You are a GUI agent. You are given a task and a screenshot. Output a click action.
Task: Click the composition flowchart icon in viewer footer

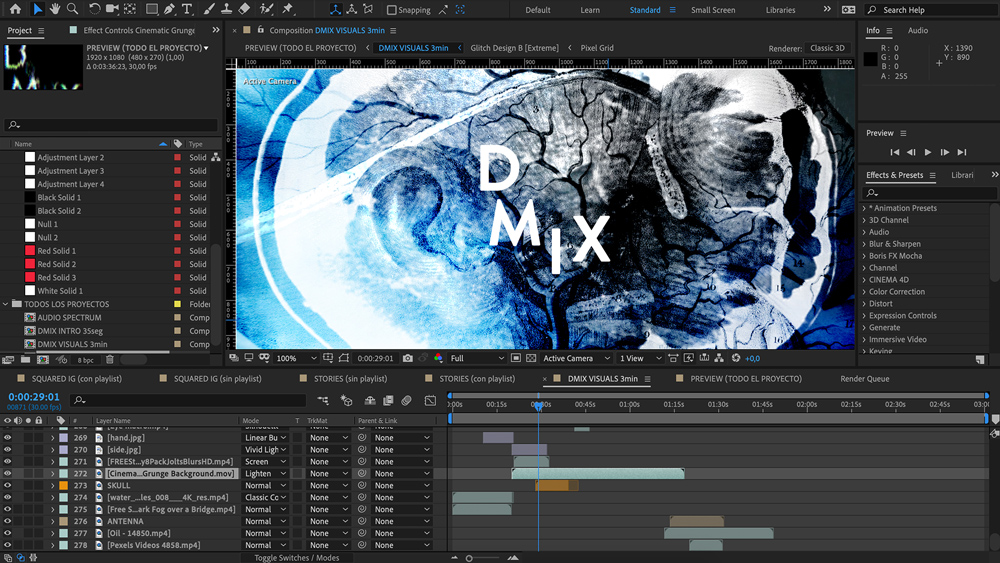[719, 358]
